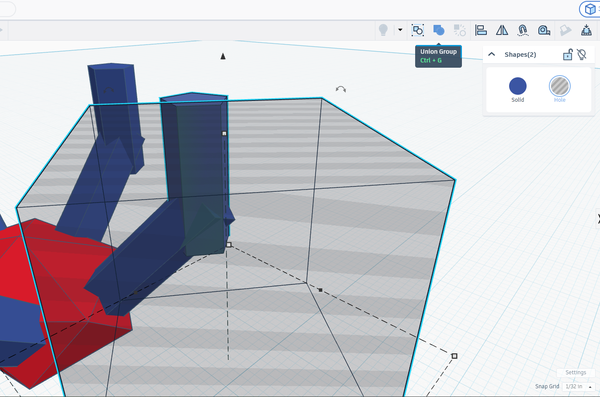The height and width of the screenshot is (397, 600).
Task: Click the white corner handle at the dashed outline's right
Action: tap(454, 356)
